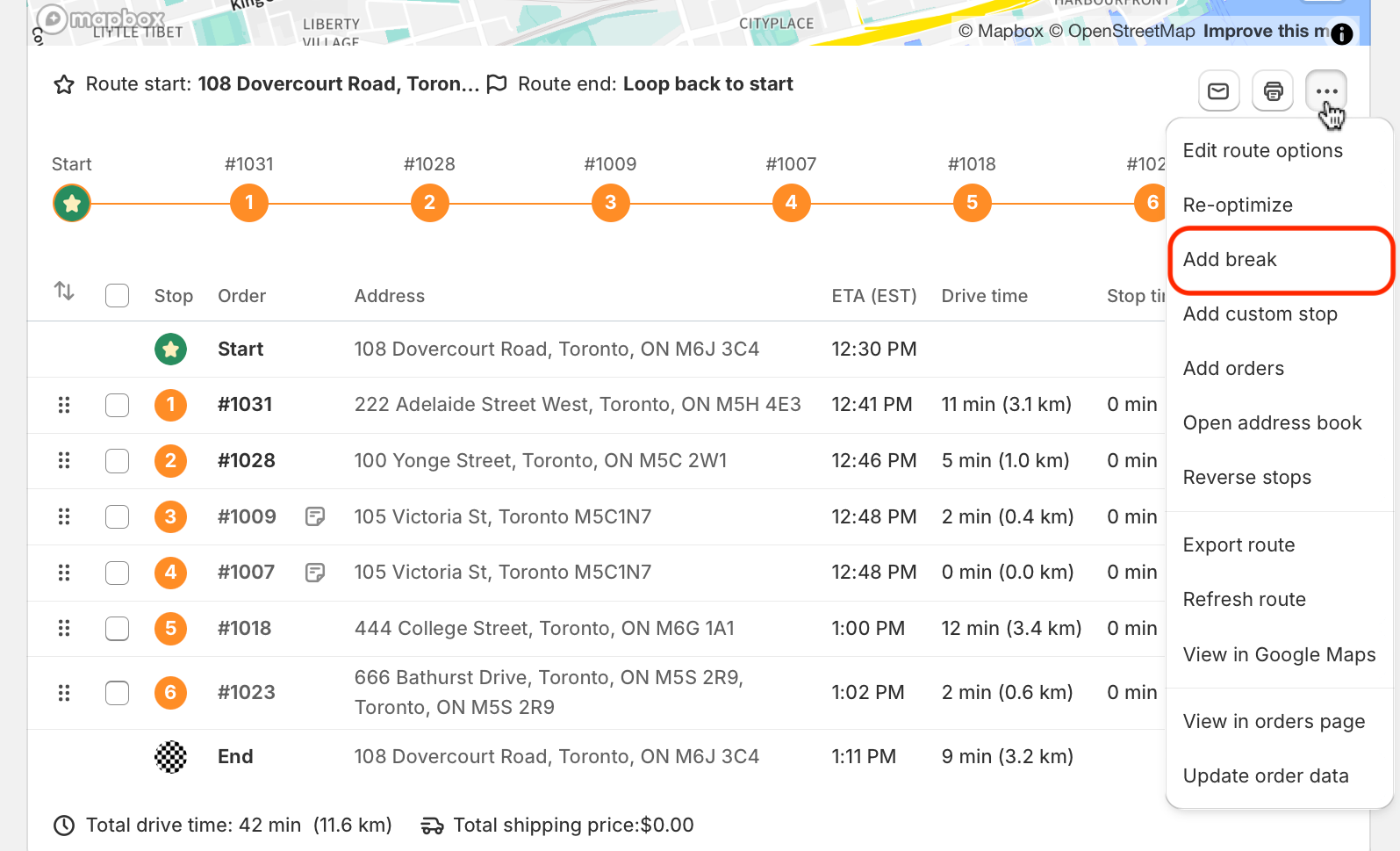Image resolution: width=1400 pixels, height=851 pixels.
Task: Click order number #1031 in table
Action: 245,405
